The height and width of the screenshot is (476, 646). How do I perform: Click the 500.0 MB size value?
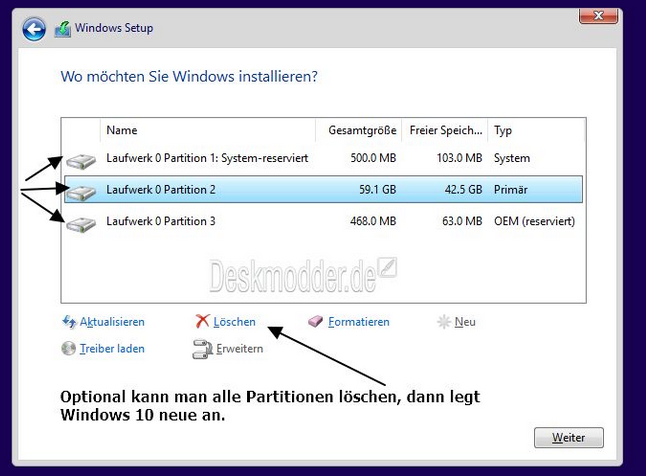tap(373, 158)
